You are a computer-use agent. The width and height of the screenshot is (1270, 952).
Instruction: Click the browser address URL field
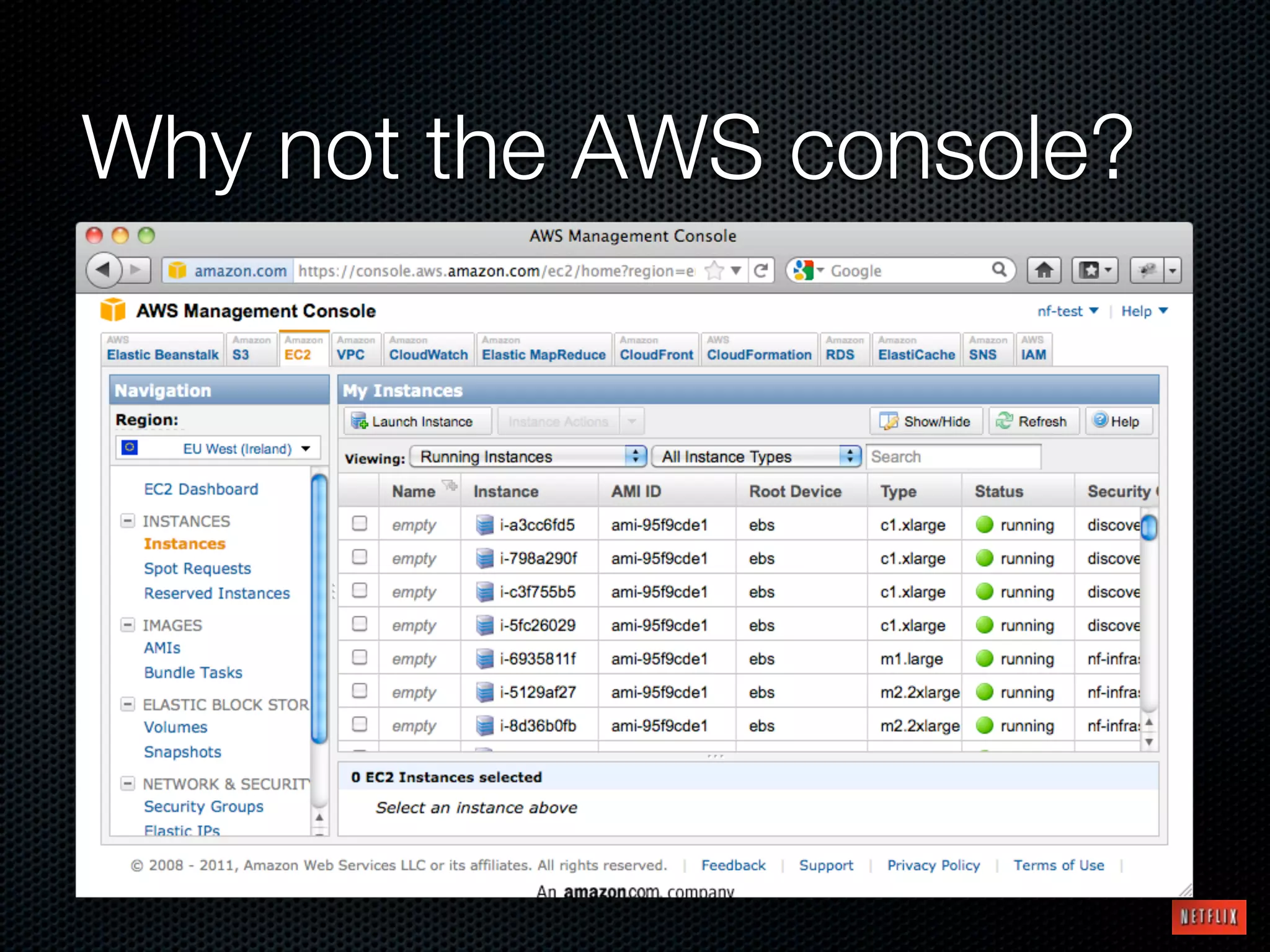click(x=497, y=271)
